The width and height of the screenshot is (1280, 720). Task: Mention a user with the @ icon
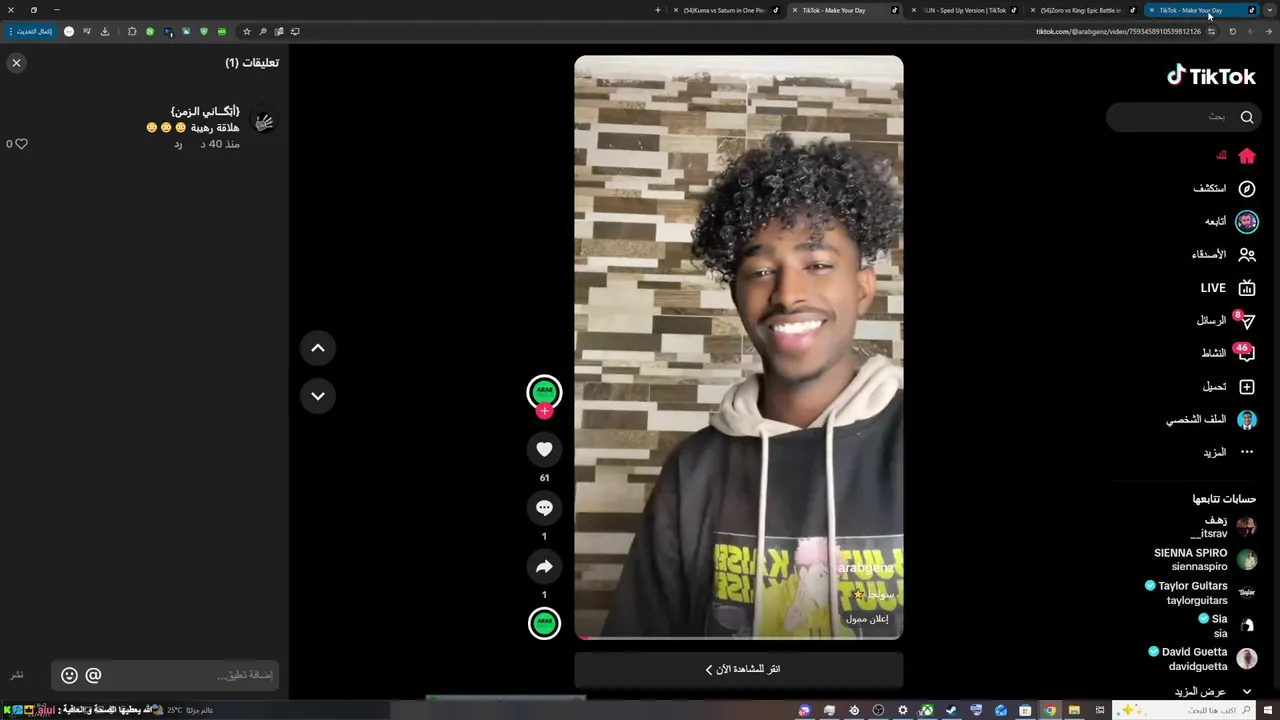pos(93,675)
